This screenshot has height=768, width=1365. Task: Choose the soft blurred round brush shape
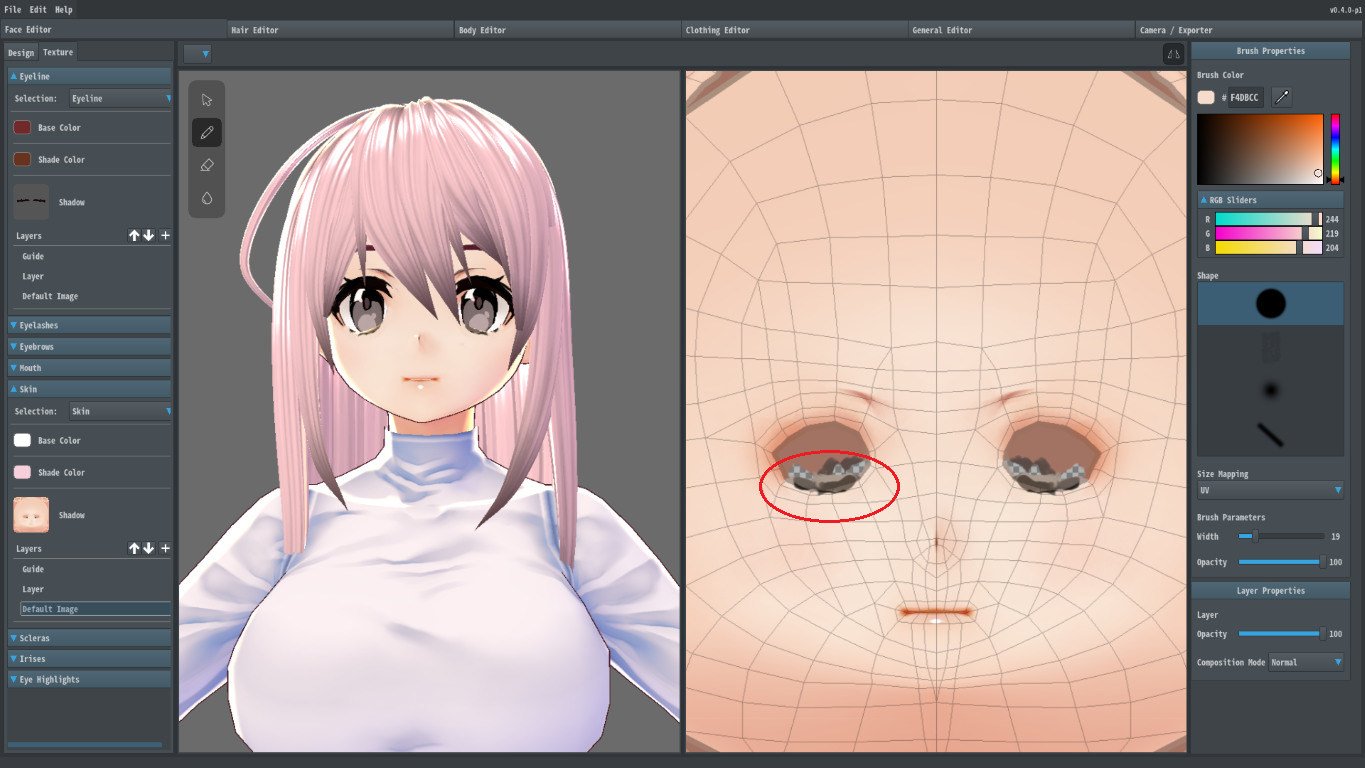pos(1270,390)
